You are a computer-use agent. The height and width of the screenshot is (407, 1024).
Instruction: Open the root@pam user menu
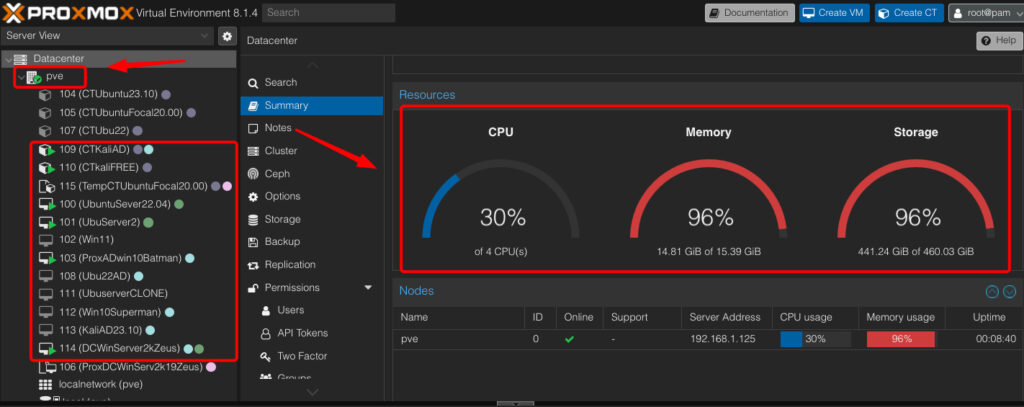click(984, 13)
